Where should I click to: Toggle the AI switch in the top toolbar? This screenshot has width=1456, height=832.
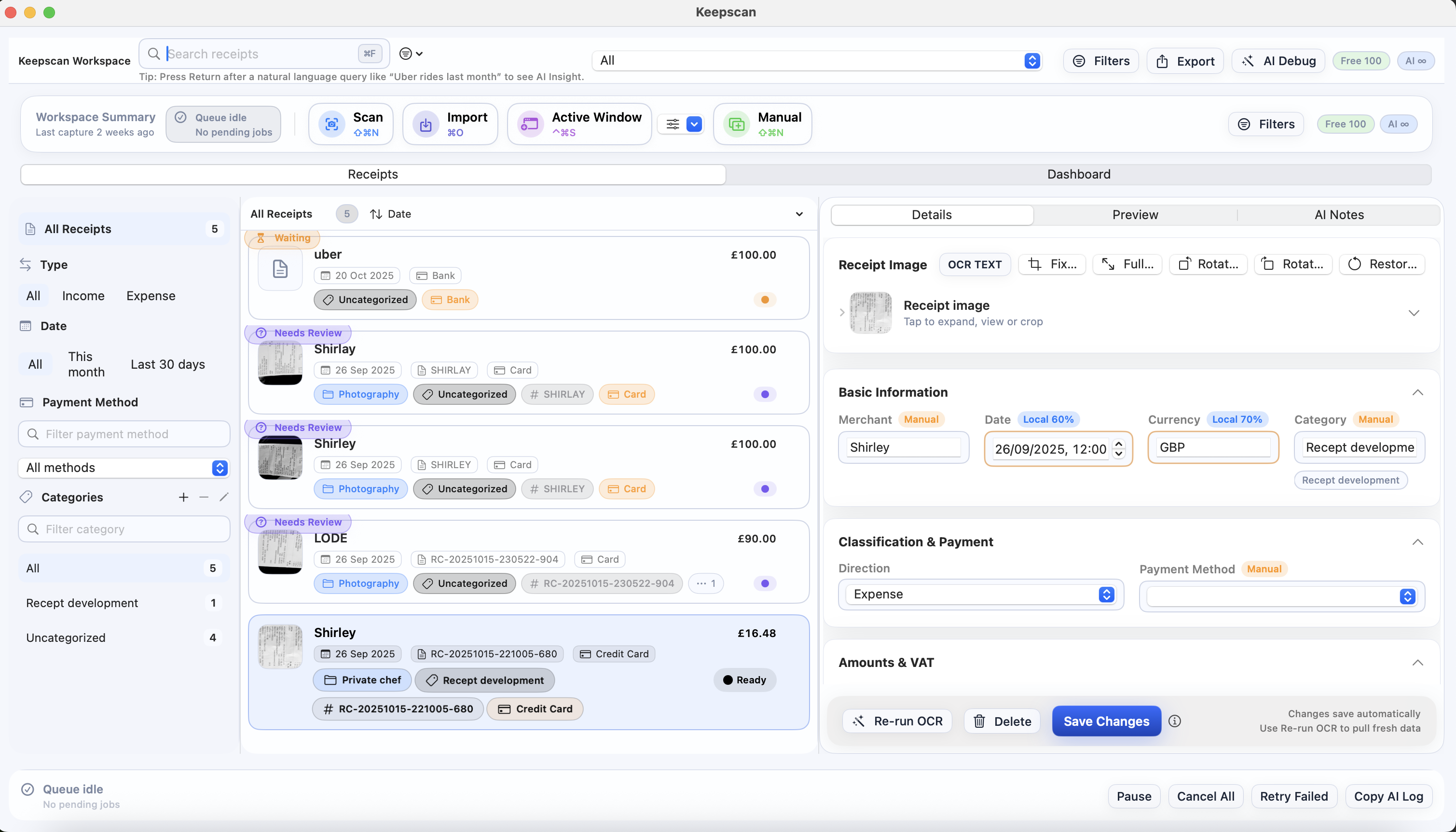[1416, 61]
